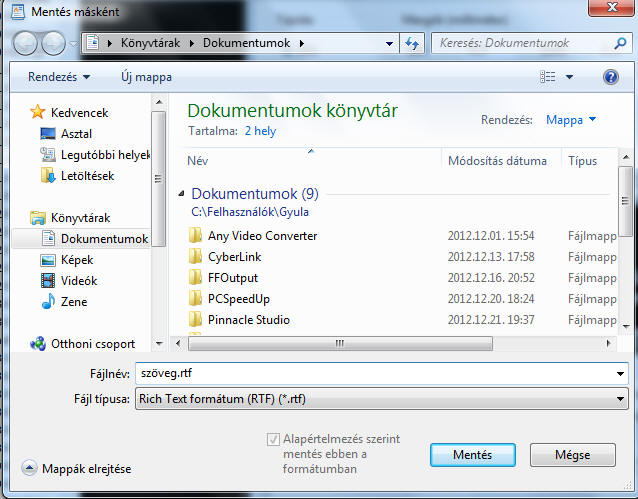This screenshot has height=499, width=638.
Task: Click the PCSpeedUp folder icon
Action: (x=196, y=299)
